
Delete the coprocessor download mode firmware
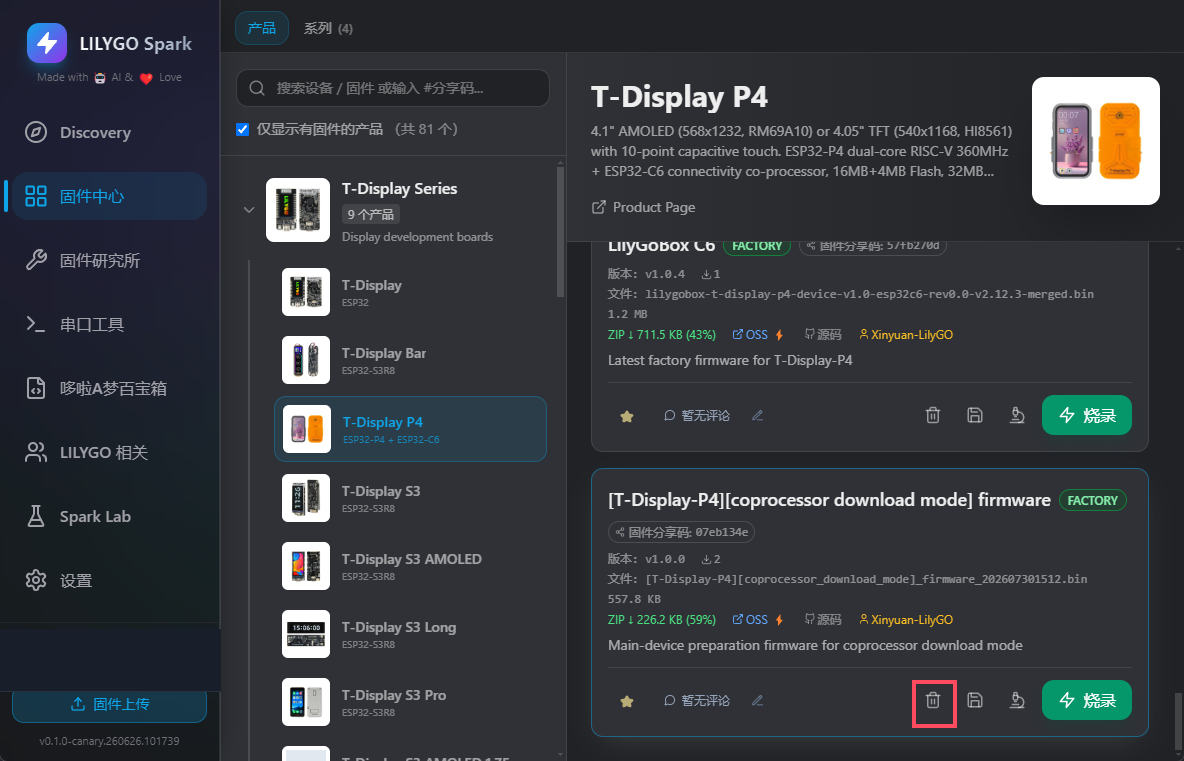[933, 701]
